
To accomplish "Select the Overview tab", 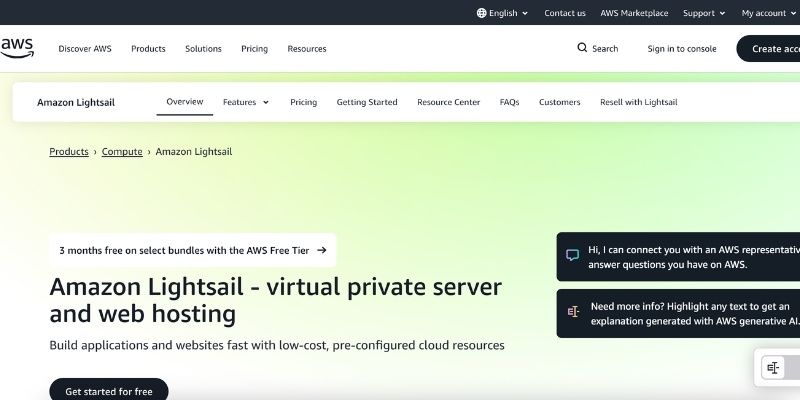I will 184,102.
